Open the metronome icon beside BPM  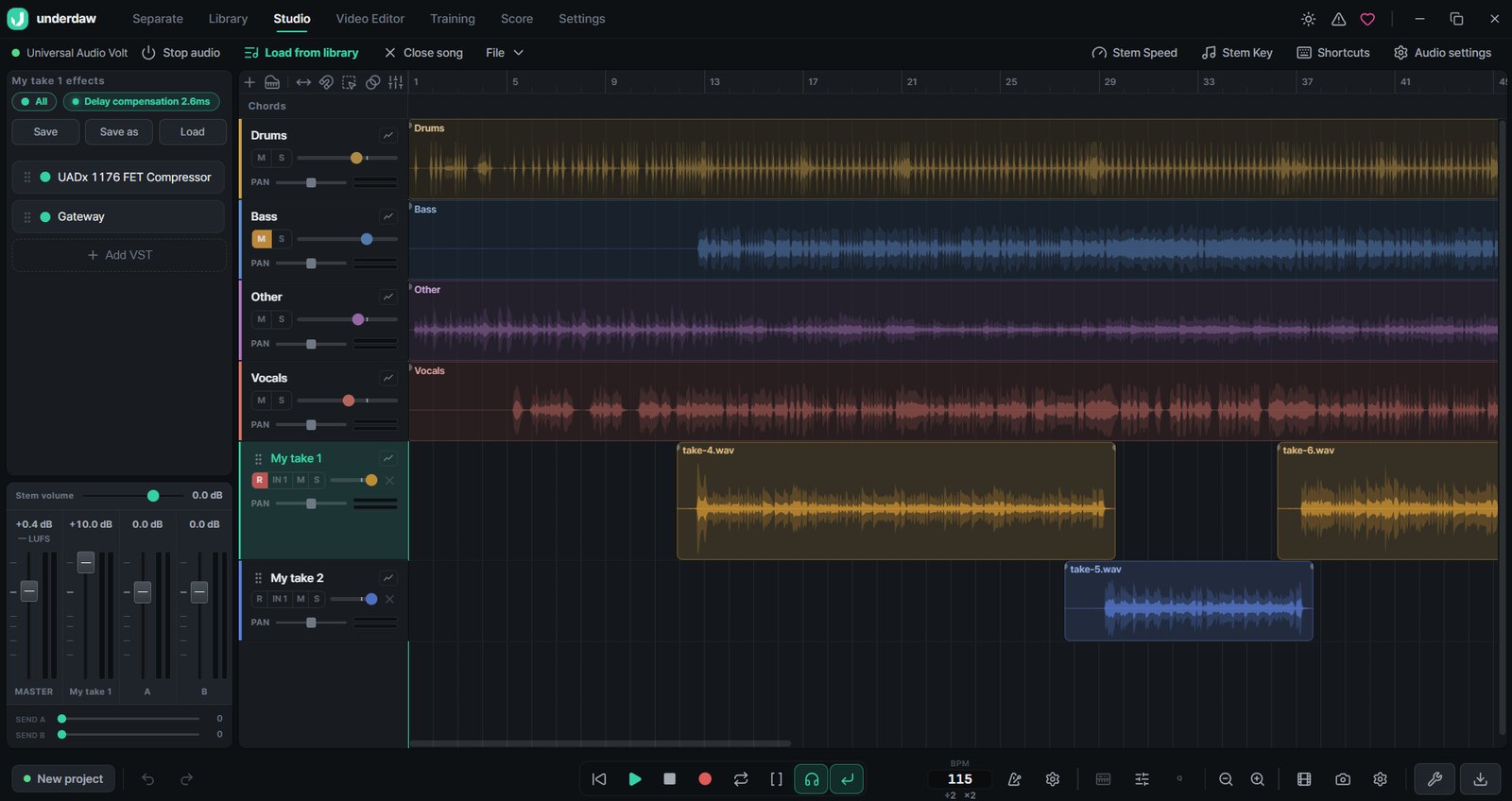coord(1015,779)
